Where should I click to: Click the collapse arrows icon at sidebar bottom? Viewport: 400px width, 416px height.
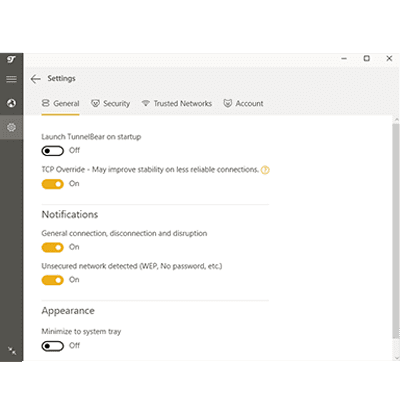[x=12, y=351]
